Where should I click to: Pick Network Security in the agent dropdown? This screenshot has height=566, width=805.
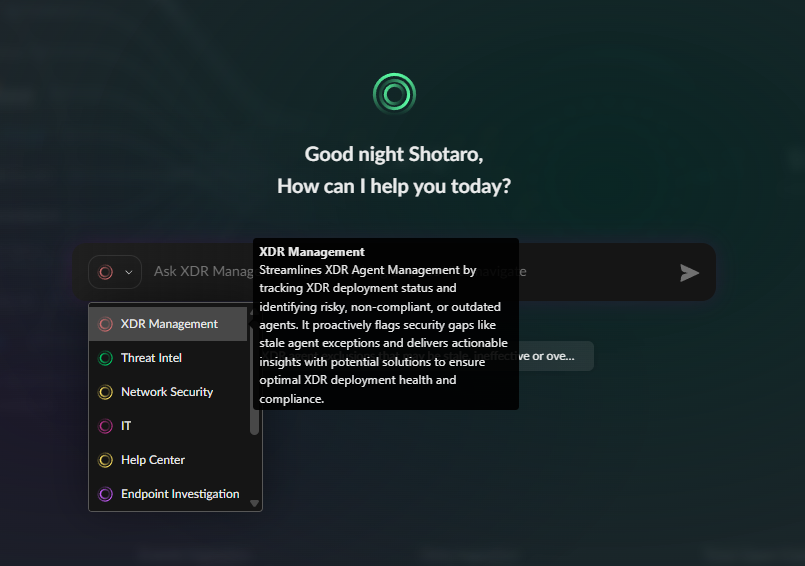click(x=167, y=392)
